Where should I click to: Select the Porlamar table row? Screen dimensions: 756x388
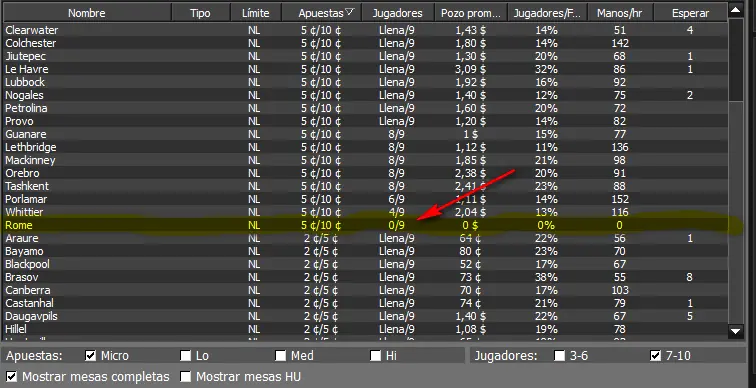click(365, 199)
